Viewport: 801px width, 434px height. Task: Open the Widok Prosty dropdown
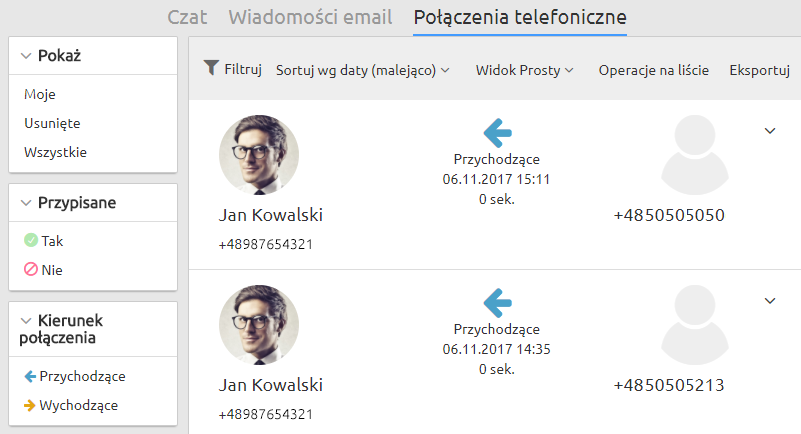click(x=525, y=70)
